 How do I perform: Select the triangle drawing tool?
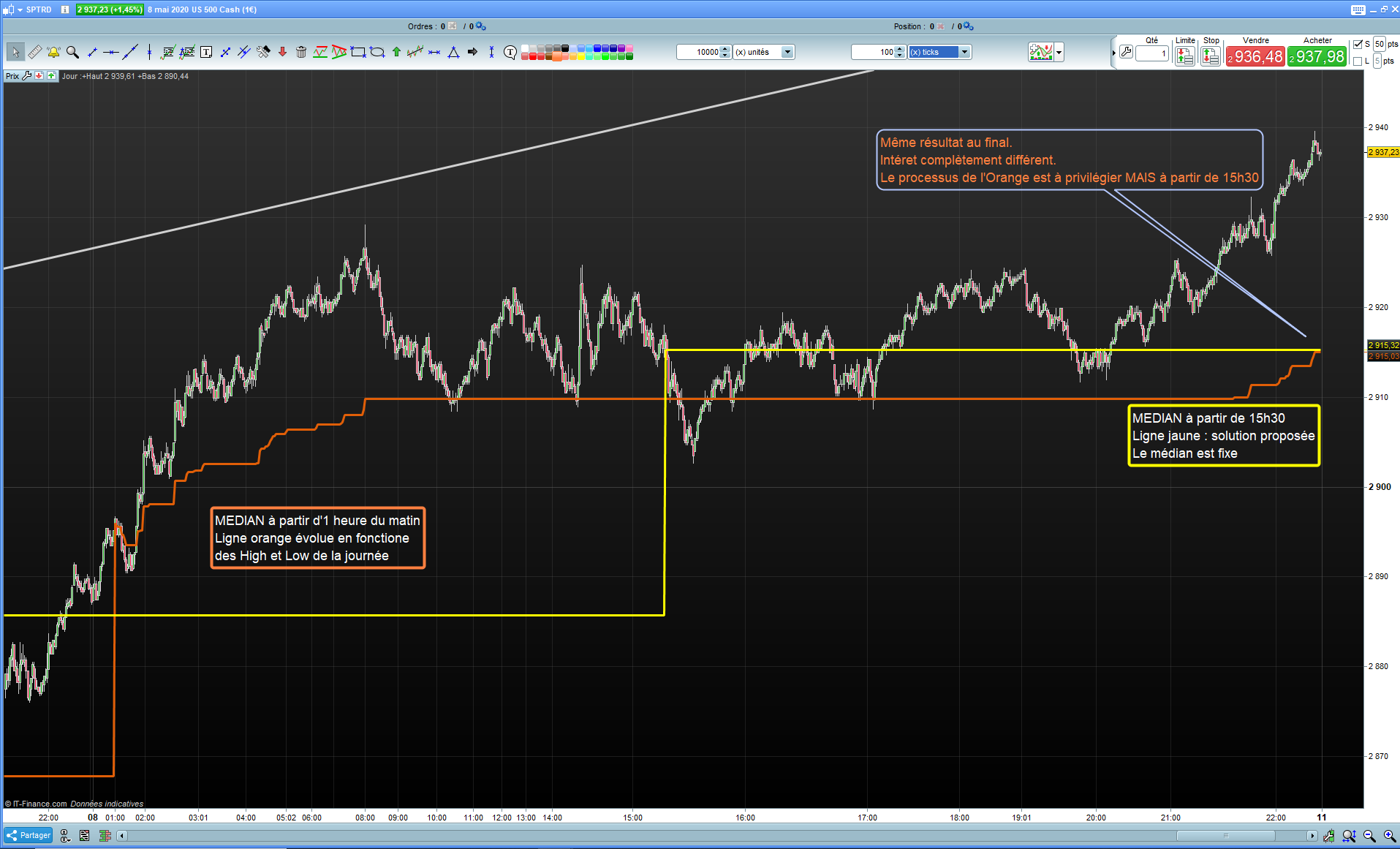[x=453, y=52]
